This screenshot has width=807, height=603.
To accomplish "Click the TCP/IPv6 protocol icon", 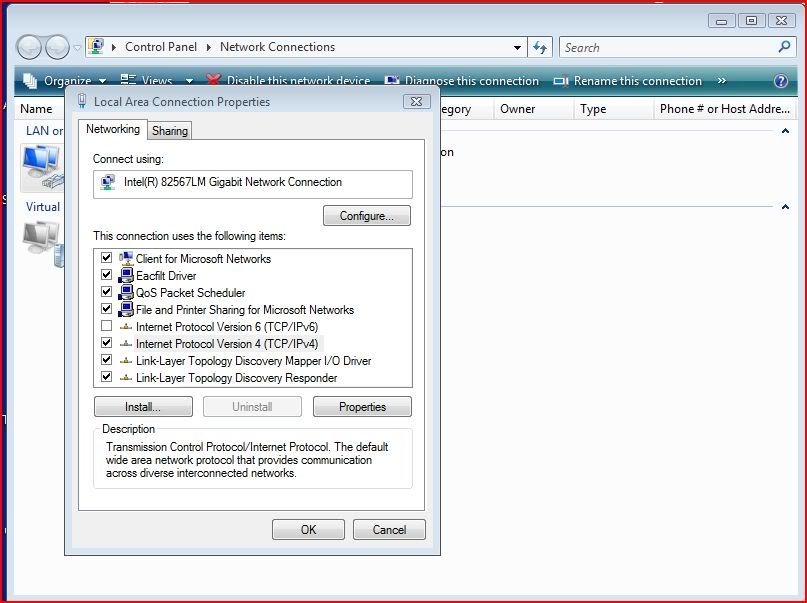I will click(x=126, y=327).
